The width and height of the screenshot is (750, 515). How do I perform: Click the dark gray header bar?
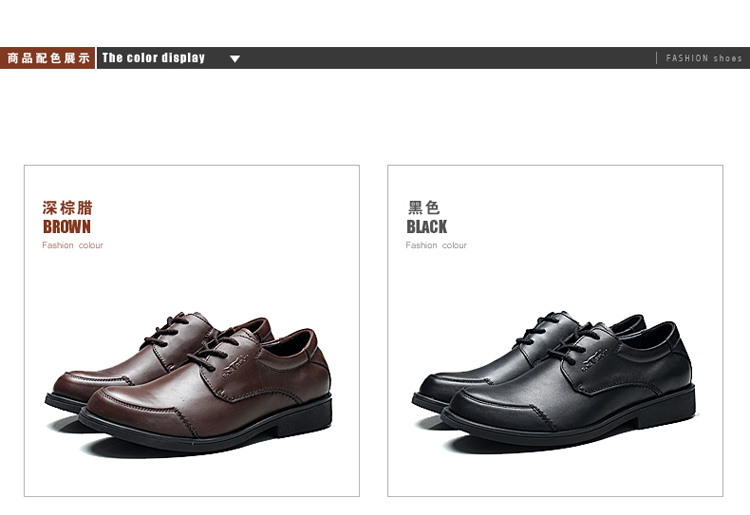423,58
